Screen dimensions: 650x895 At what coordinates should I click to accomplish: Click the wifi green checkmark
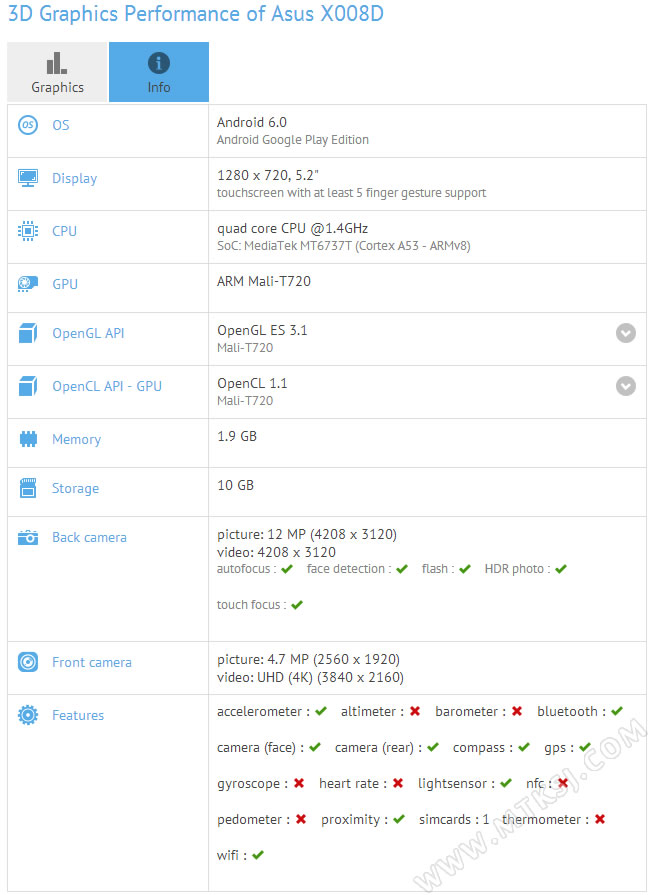258,855
